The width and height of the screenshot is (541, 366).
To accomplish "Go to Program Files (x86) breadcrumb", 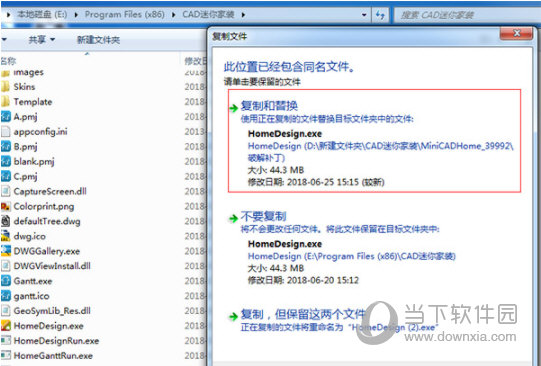I will [125, 14].
